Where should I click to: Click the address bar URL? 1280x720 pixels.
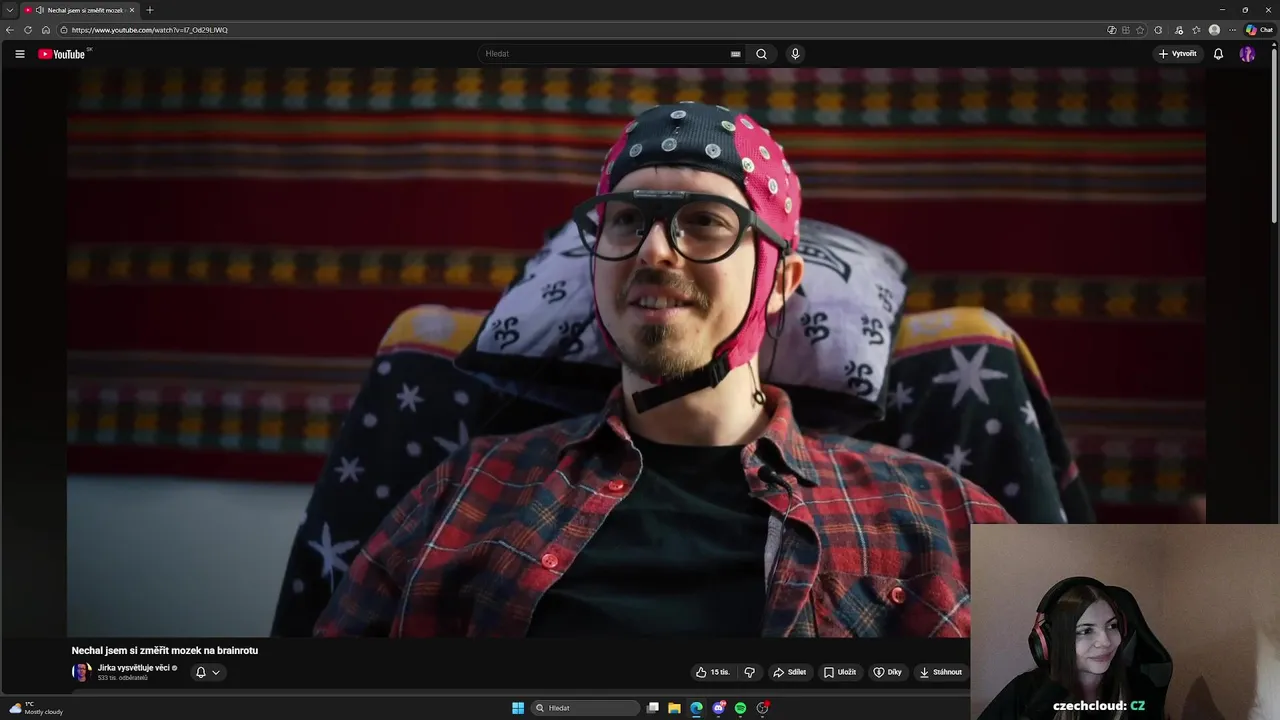pos(150,30)
